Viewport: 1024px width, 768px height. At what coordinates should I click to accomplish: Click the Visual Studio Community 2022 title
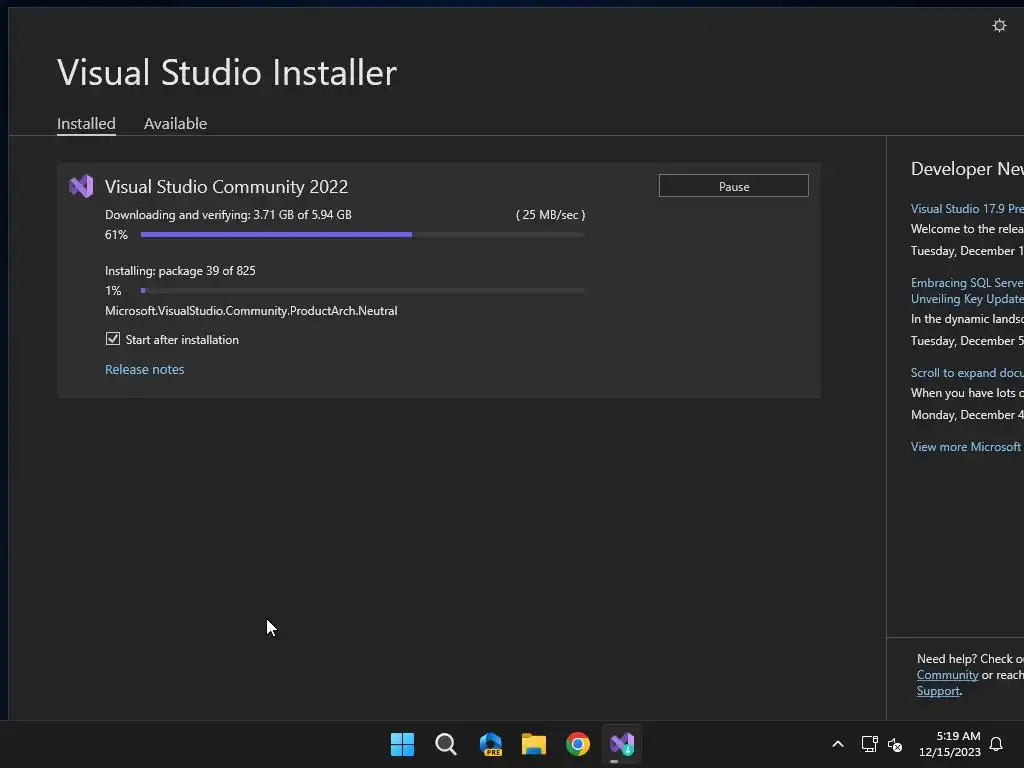coord(226,187)
